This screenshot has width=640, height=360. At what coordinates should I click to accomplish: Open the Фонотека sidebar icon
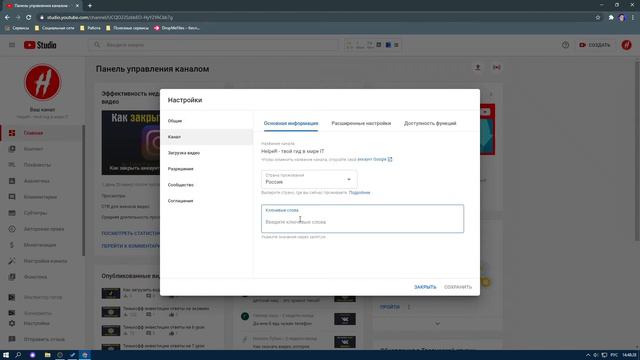pyautogui.click(x=12, y=277)
